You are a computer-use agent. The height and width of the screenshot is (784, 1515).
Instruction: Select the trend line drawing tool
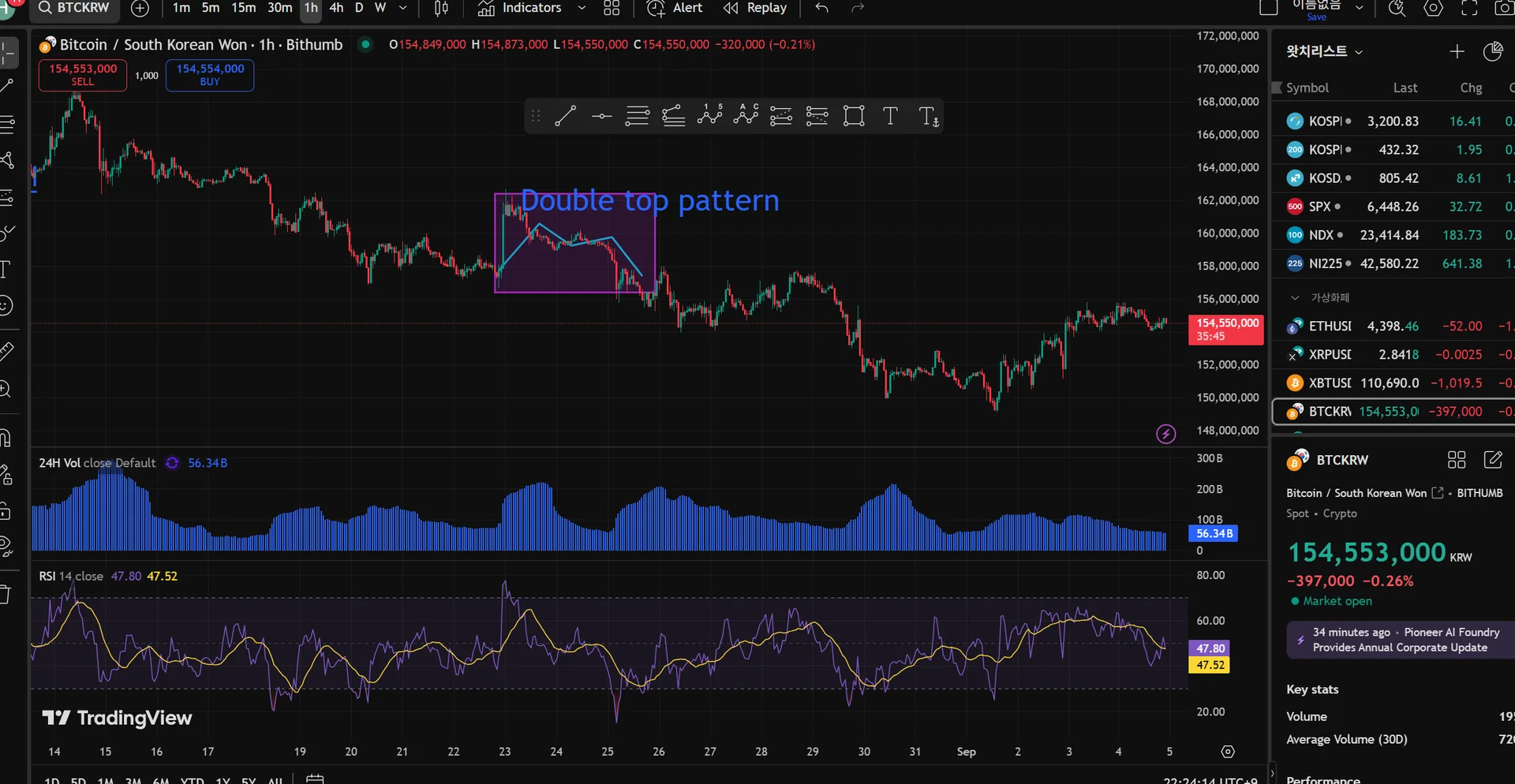click(x=565, y=117)
